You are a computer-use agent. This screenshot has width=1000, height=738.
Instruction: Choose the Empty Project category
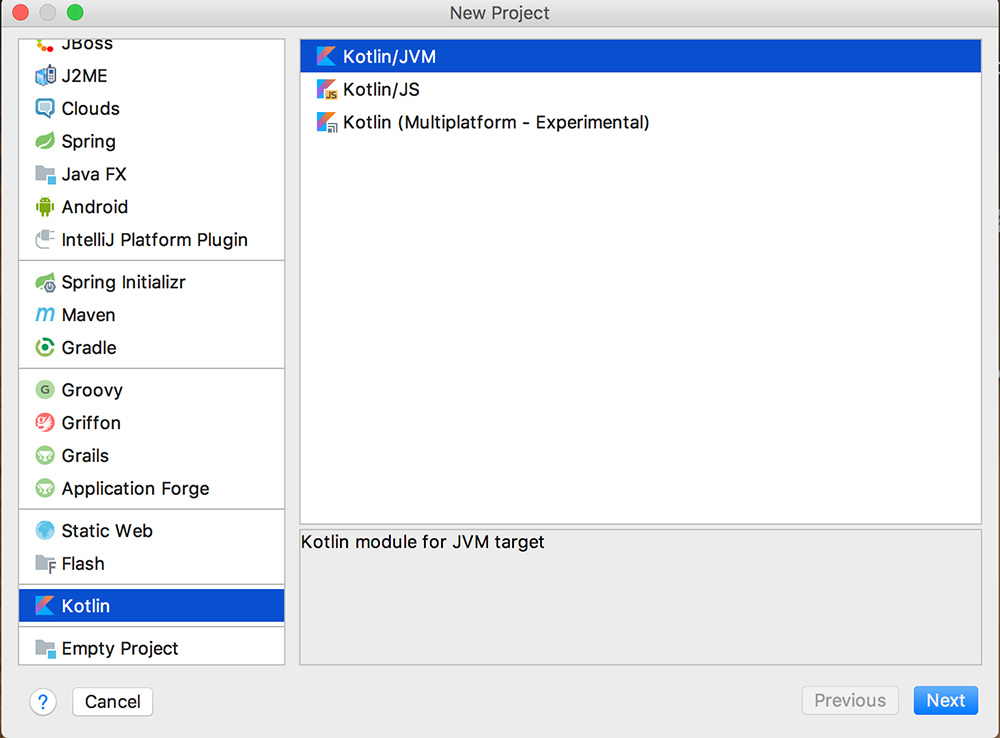[120, 648]
